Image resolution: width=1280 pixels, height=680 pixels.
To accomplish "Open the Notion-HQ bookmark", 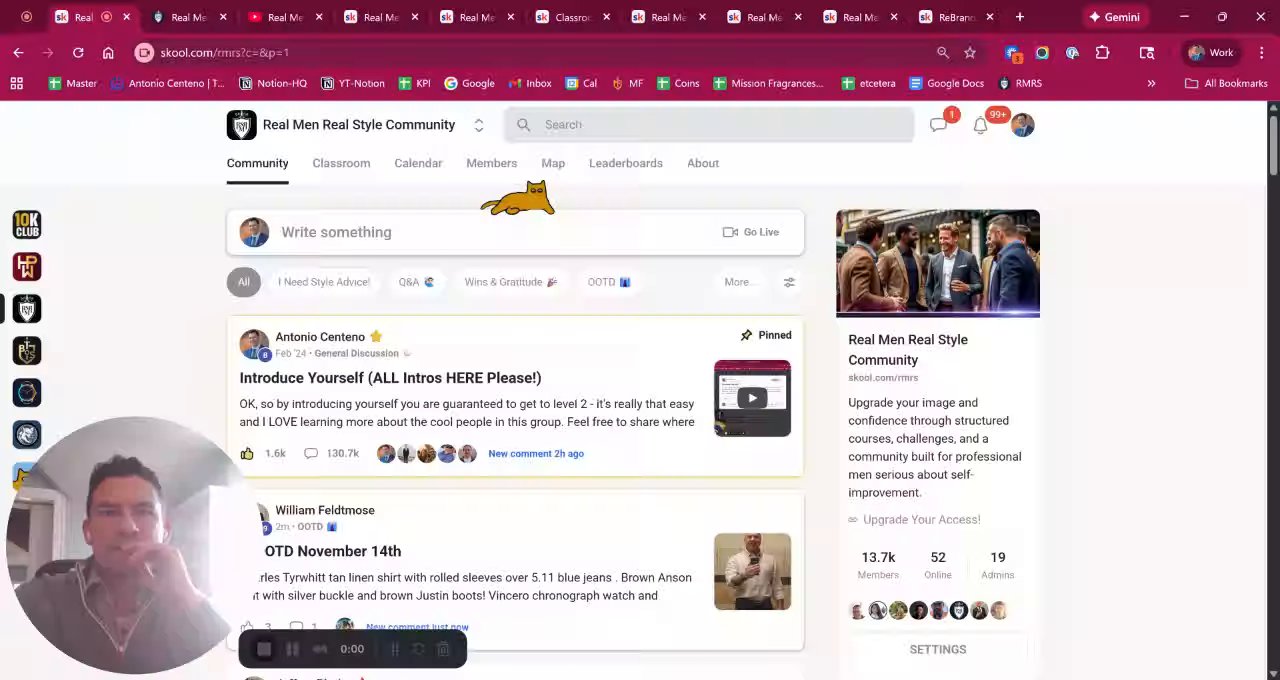I will tap(273, 84).
